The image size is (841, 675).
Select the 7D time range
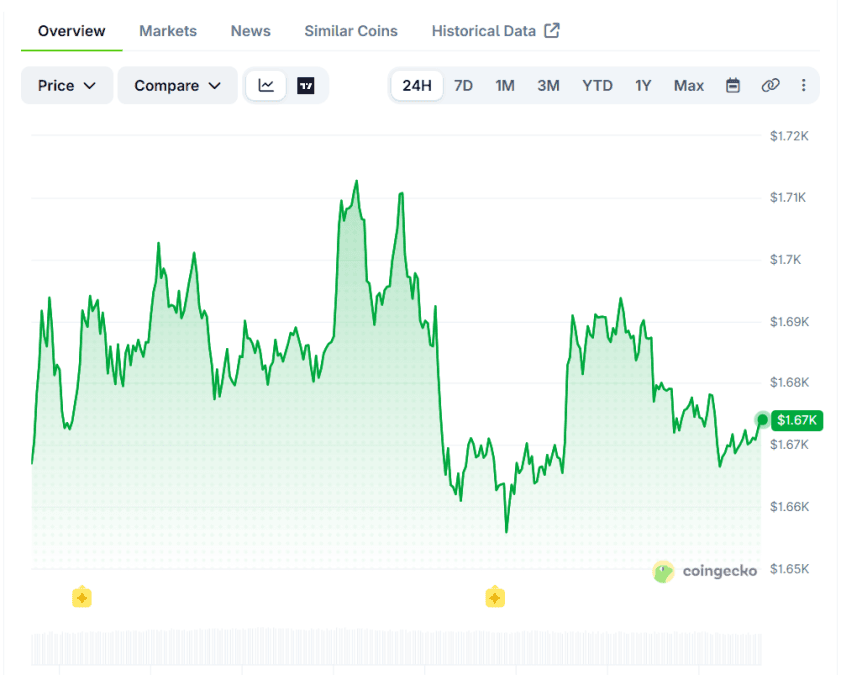pos(463,85)
